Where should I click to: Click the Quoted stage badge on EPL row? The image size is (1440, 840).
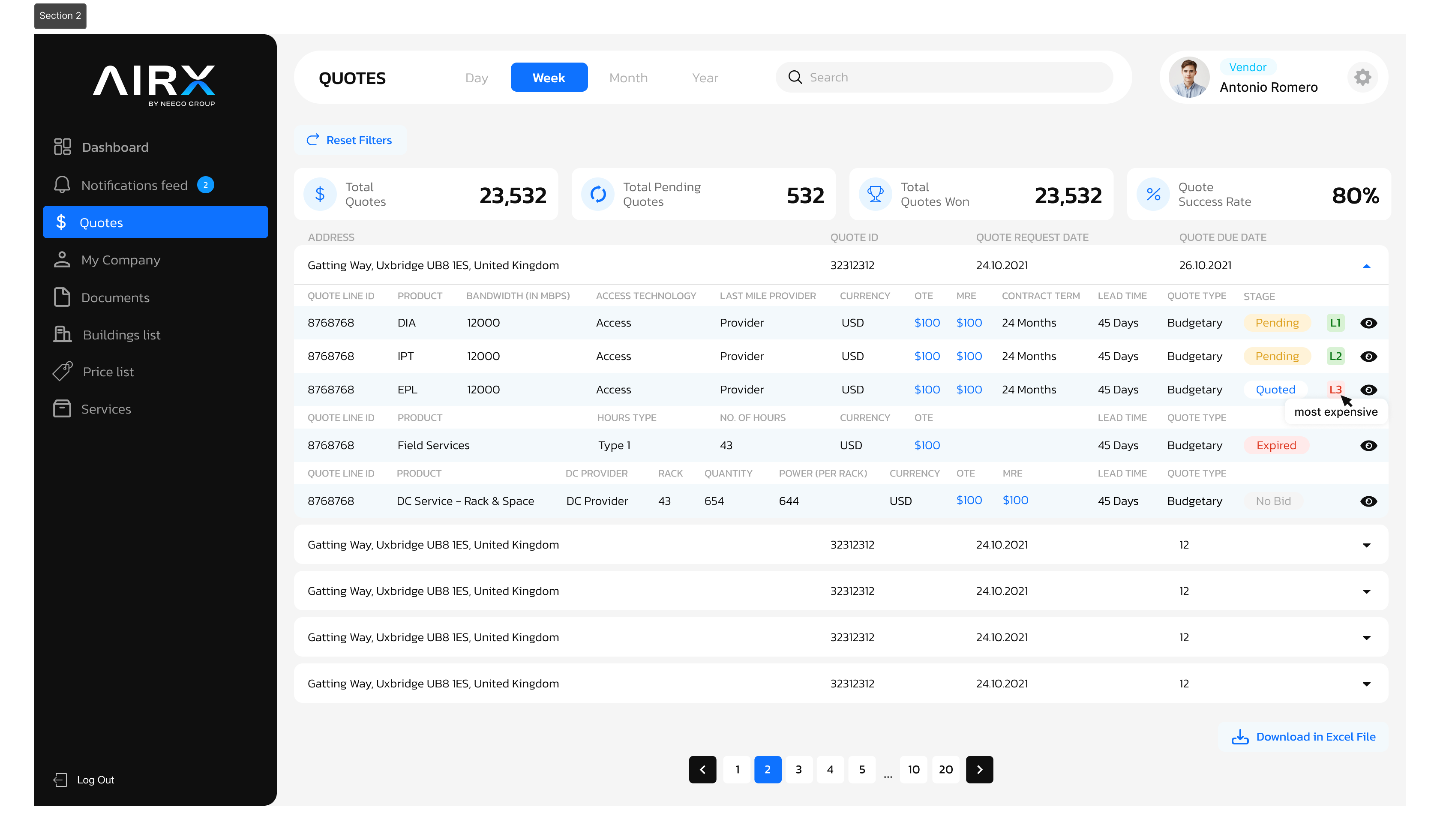click(1275, 390)
